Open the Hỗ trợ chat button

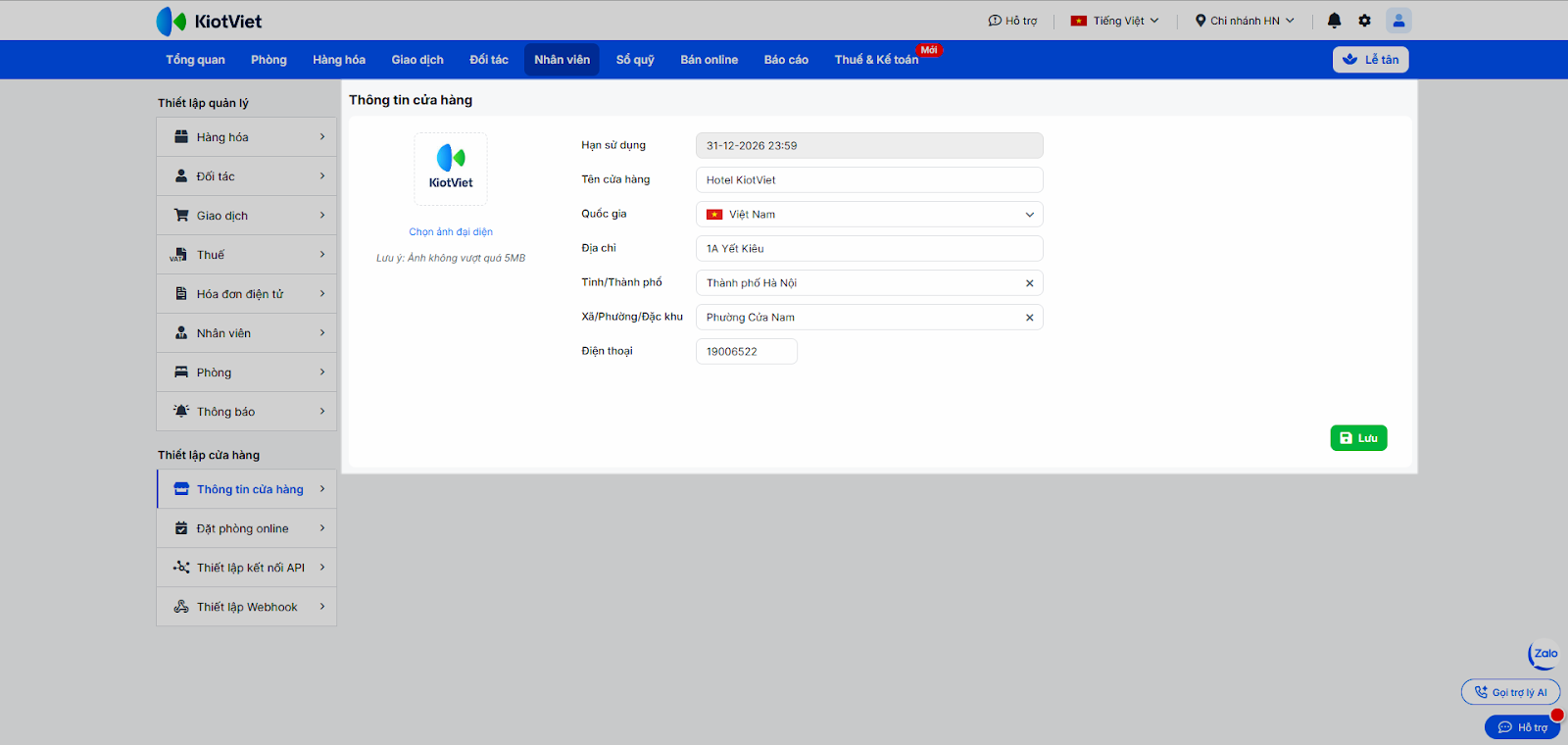pyautogui.click(x=1522, y=727)
